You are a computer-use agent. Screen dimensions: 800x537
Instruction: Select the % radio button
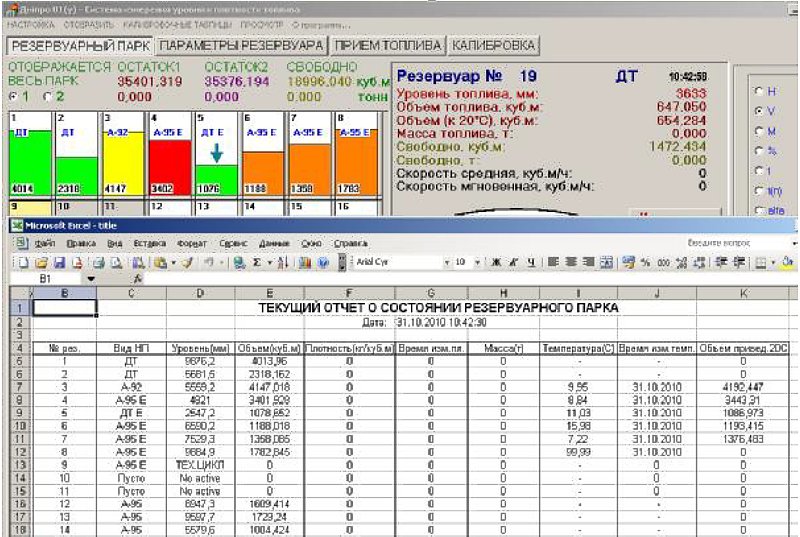[x=759, y=151]
